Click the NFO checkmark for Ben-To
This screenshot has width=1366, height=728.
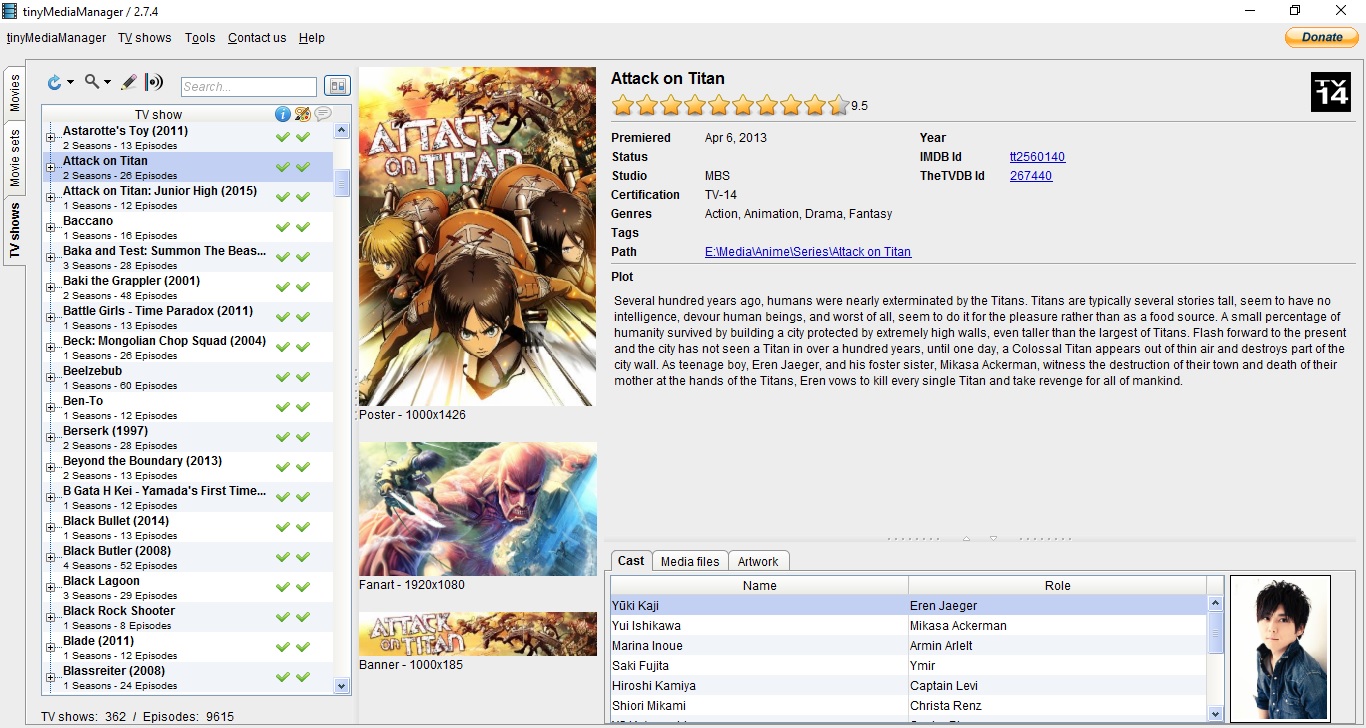(x=283, y=407)
